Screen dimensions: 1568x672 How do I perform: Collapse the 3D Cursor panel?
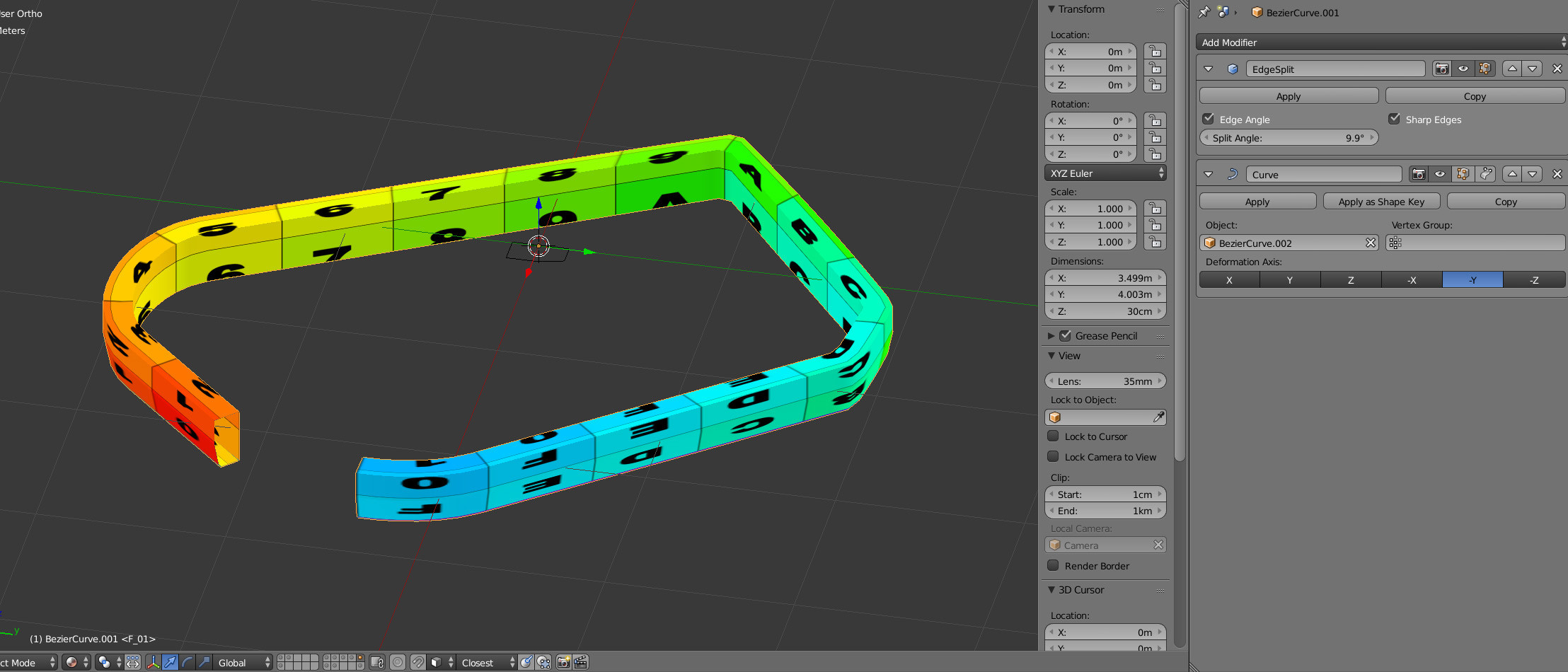(x=1051, y=590)
